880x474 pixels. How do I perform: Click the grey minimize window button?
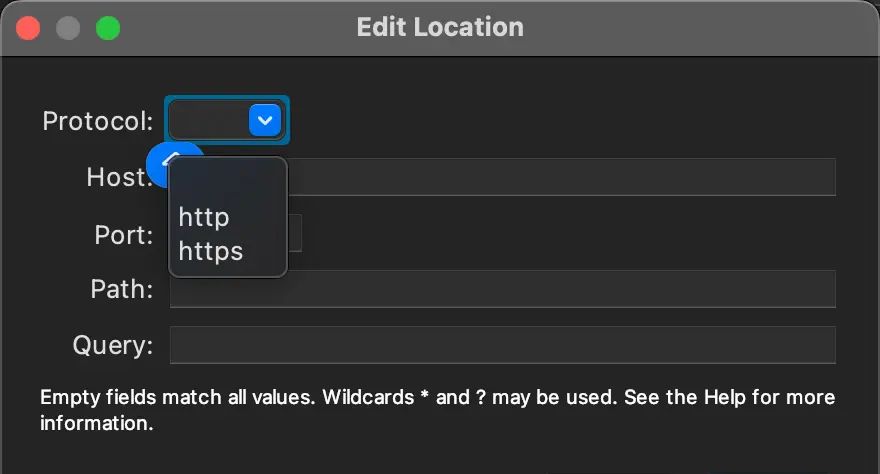click(68, 28)
